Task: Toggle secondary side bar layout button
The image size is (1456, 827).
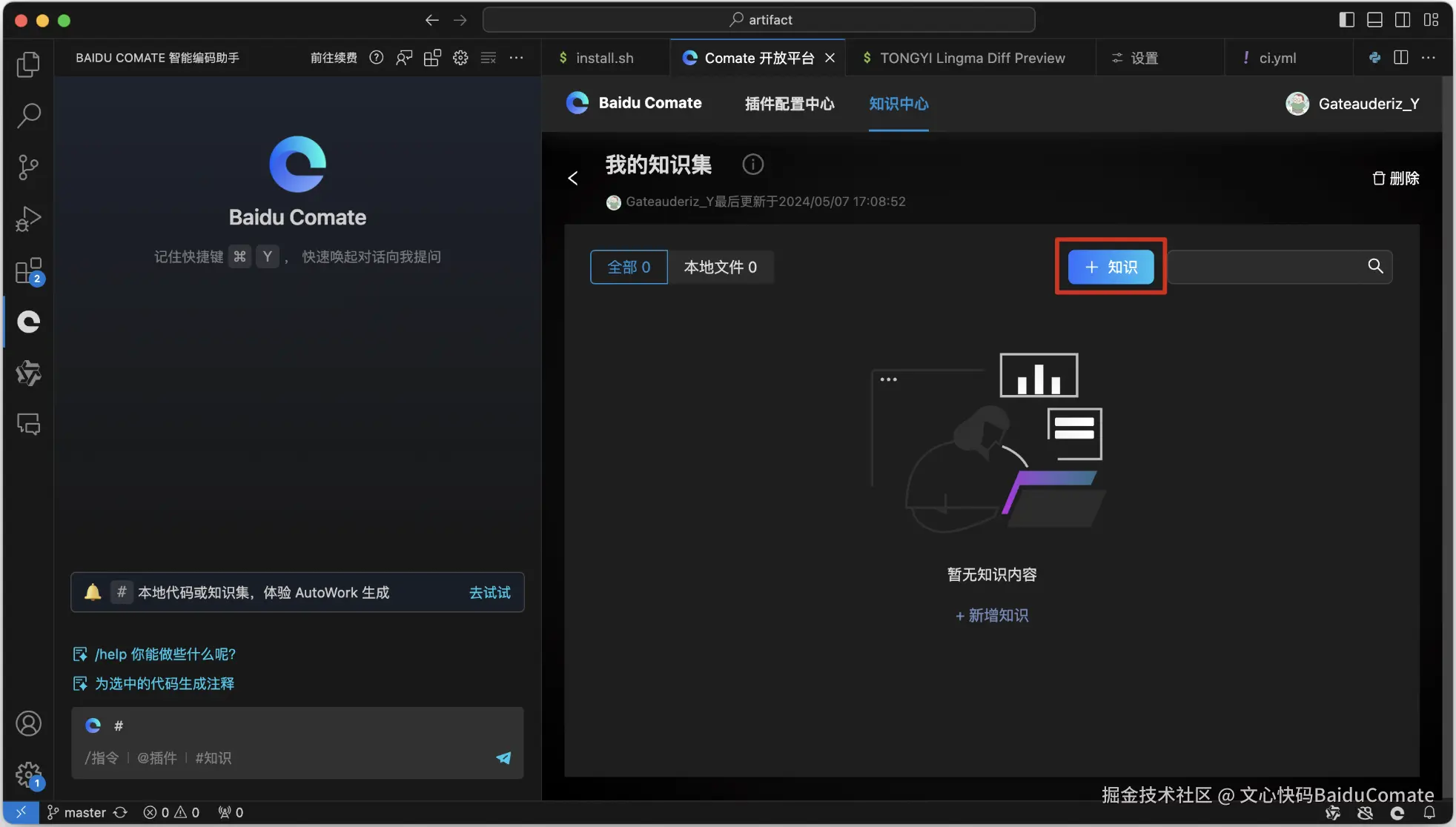Action: (x=1403, y=20)
